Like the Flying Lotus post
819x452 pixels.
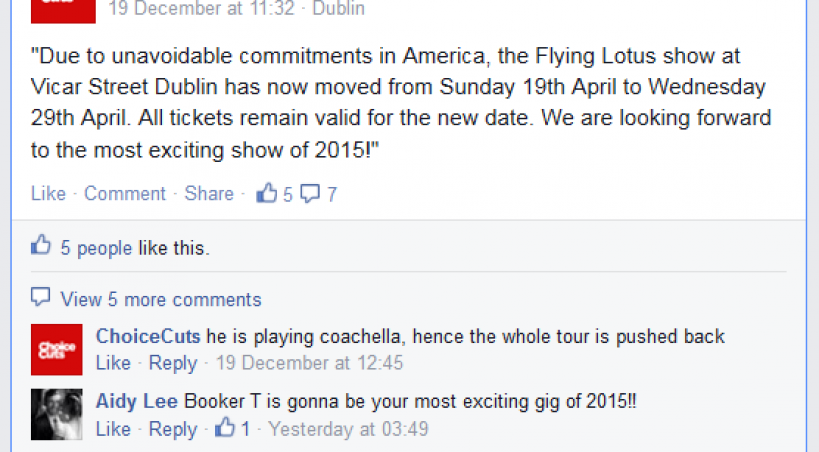[48, 193]
